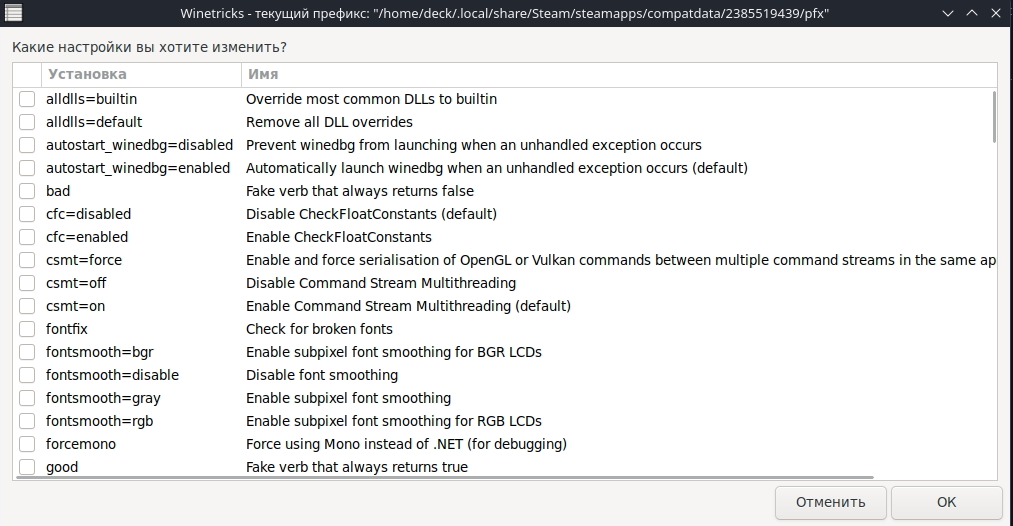Viewport: 1013px width, 526px height.
Task: Check the alldlls=default option
Action: pos(27,122)
